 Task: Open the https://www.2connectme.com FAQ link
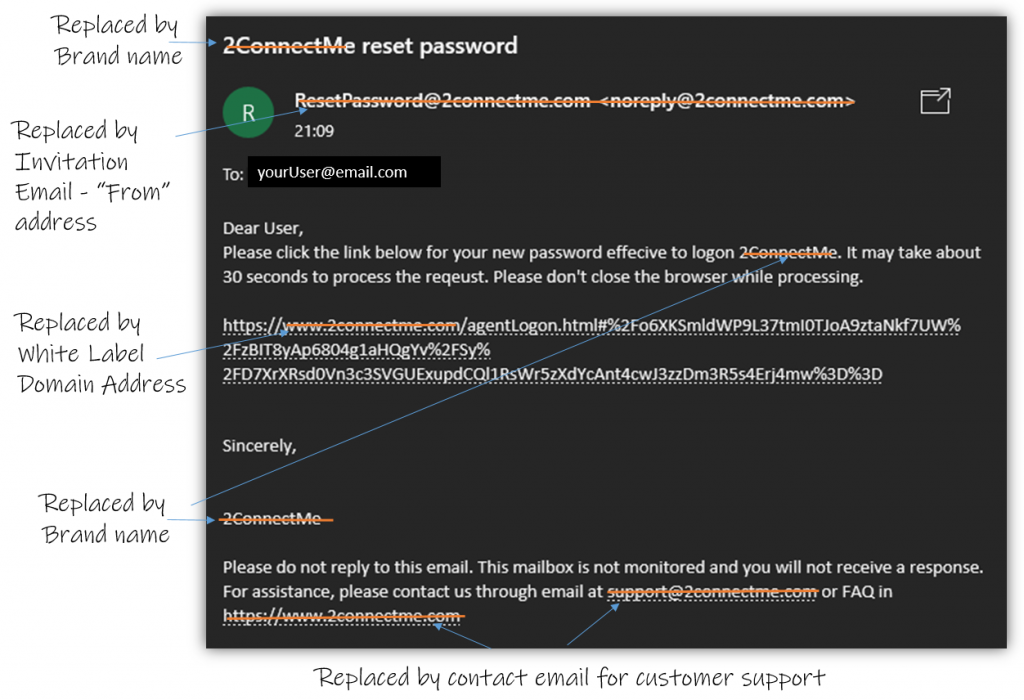point(342,616)
